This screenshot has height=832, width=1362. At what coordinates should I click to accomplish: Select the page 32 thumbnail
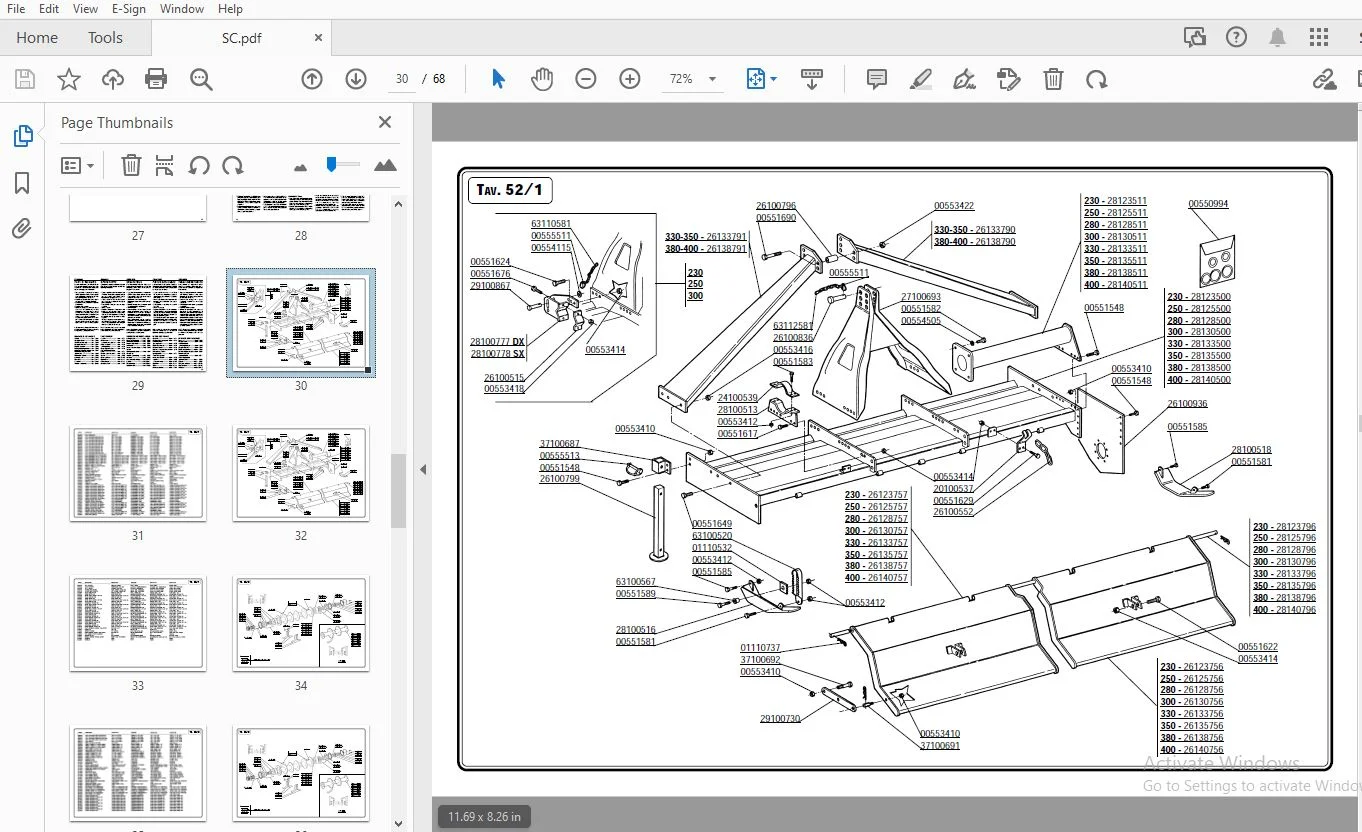tap(301, 474)
